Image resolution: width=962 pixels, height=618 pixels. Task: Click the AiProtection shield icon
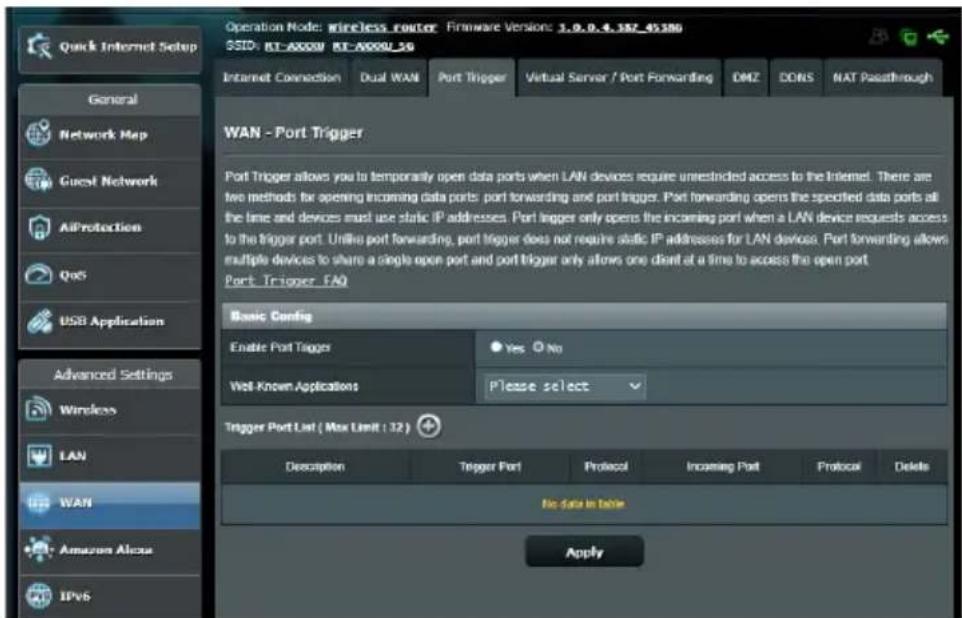coord(38,228)
